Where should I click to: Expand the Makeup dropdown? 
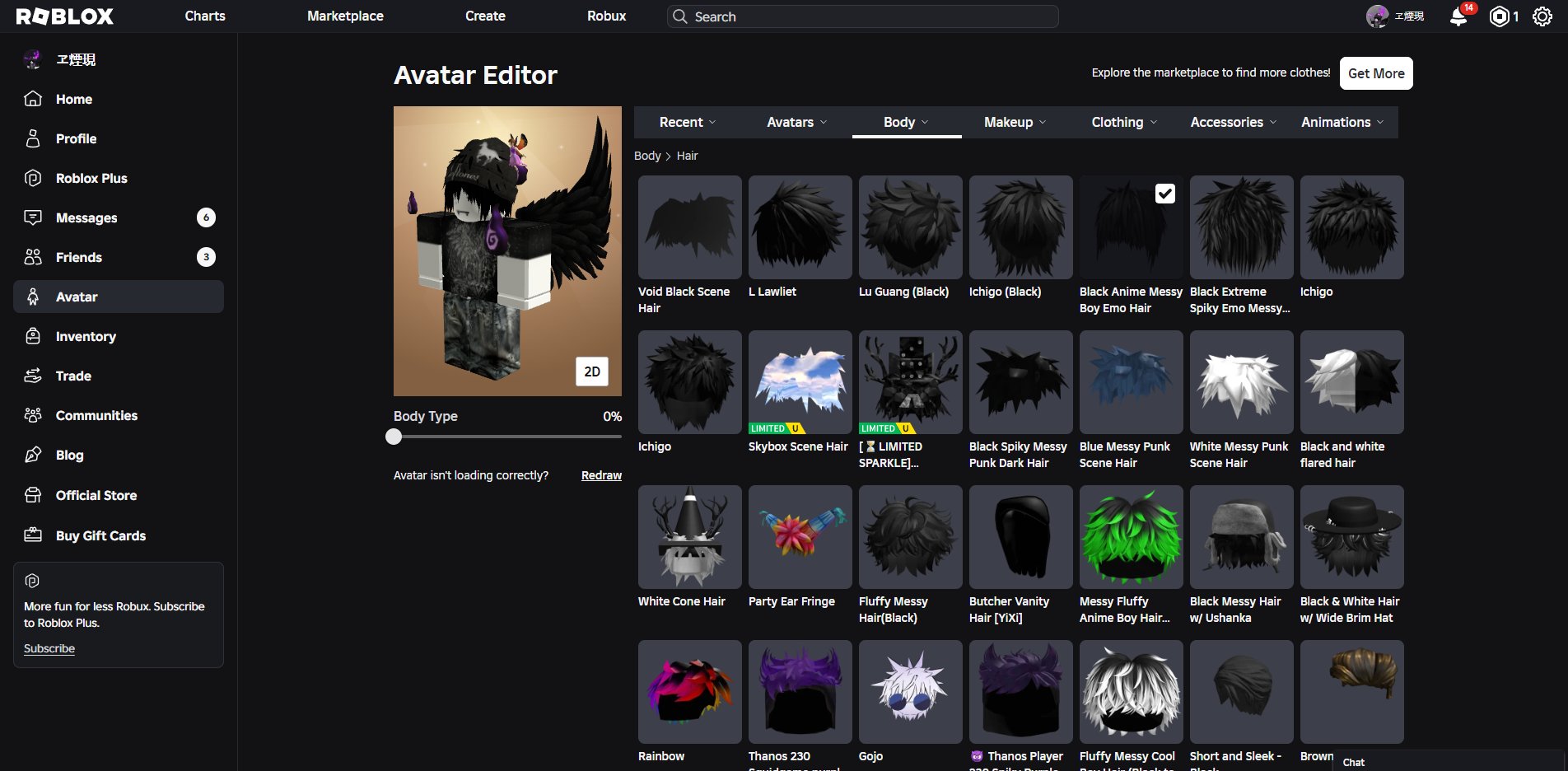point(1015,122)
